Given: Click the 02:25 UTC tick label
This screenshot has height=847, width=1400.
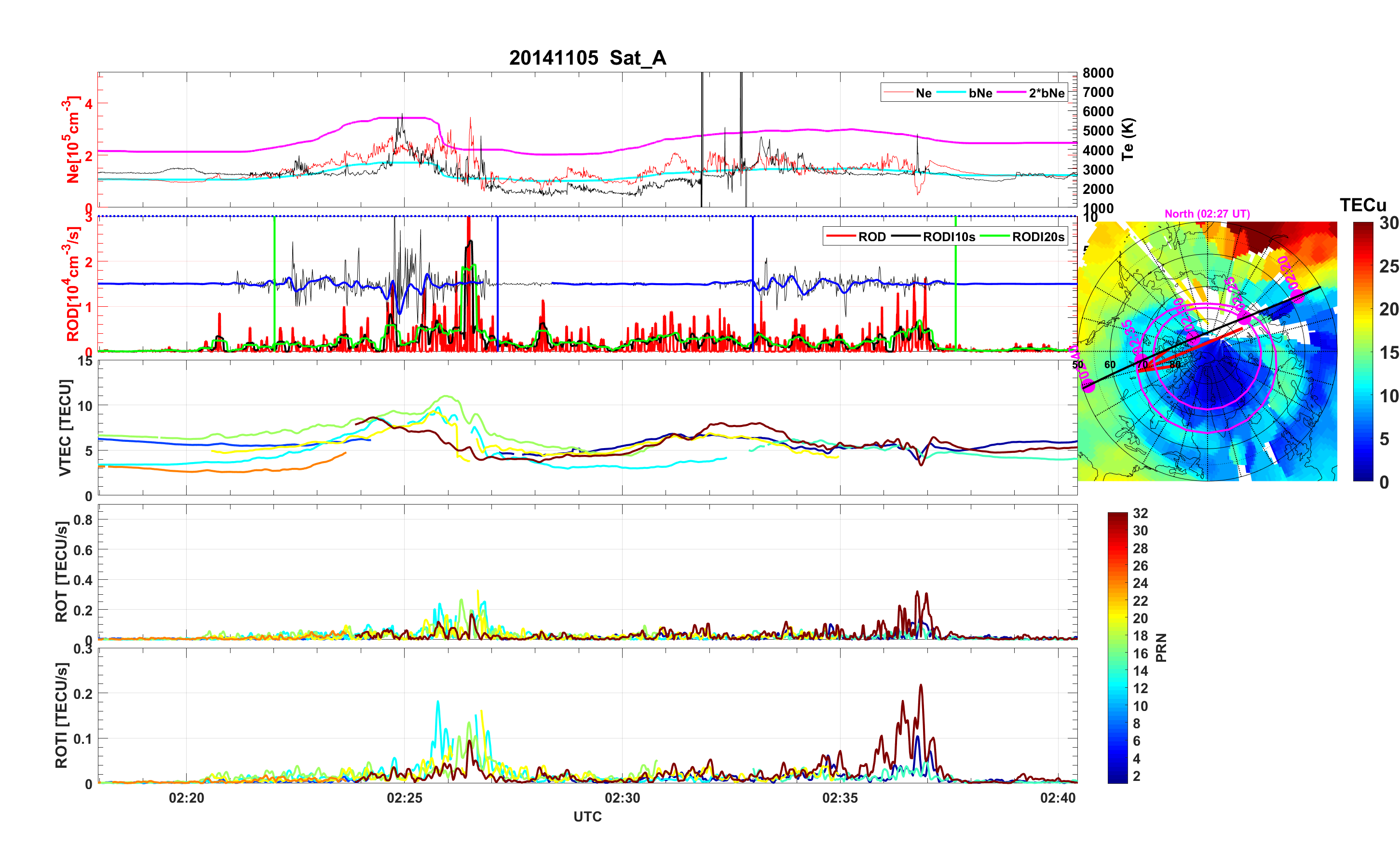Looking at the screenshot, I should click(404, 798).
